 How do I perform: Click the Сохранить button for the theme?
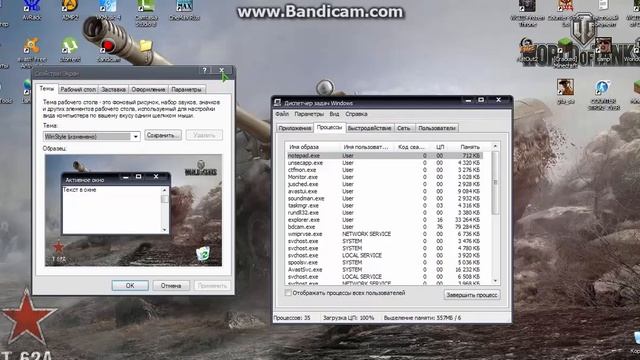pyautogui.click(x=163, y=135)
